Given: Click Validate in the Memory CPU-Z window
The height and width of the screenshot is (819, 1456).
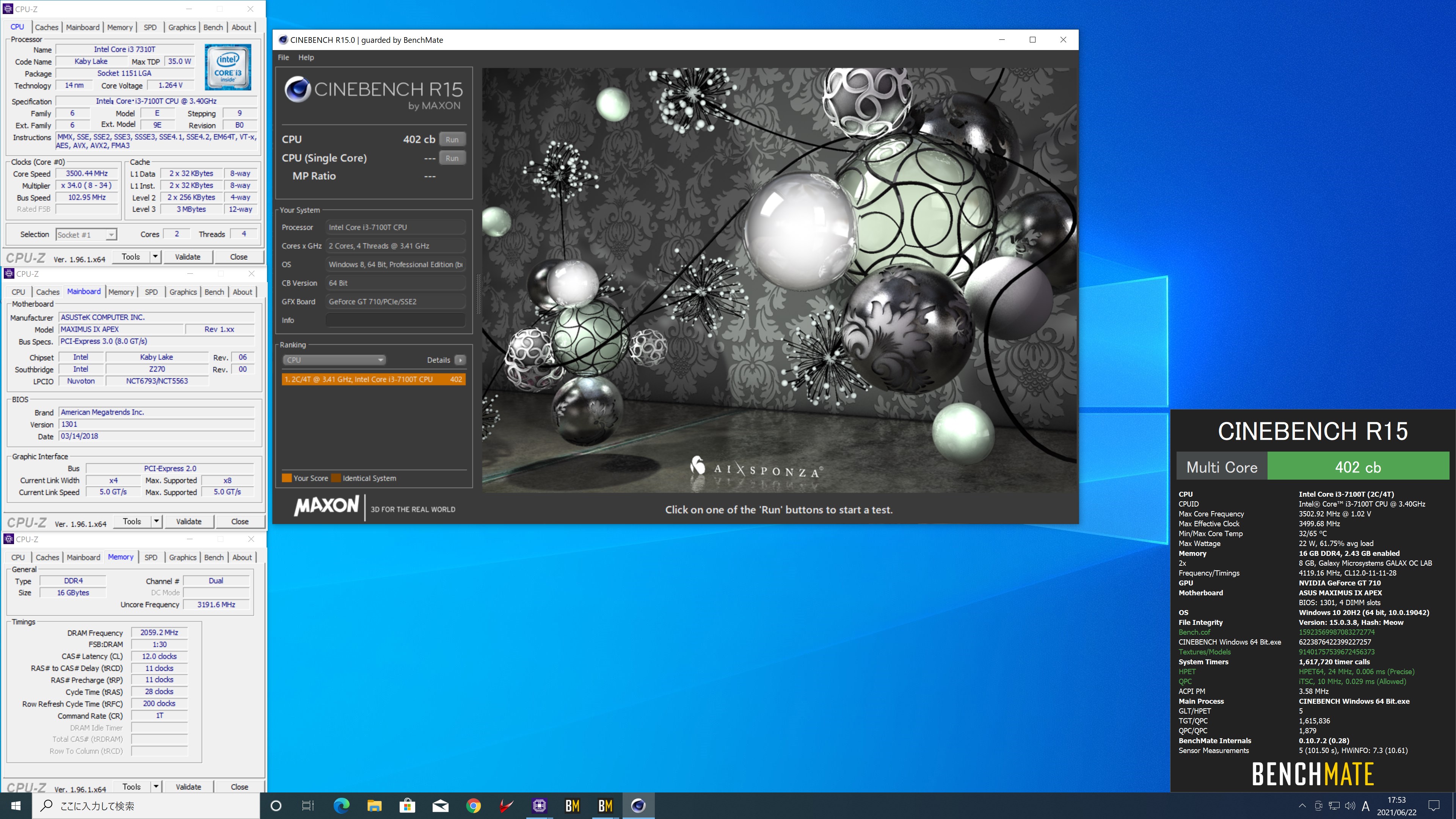Looking at the screenshot, I should pos(188,787).
